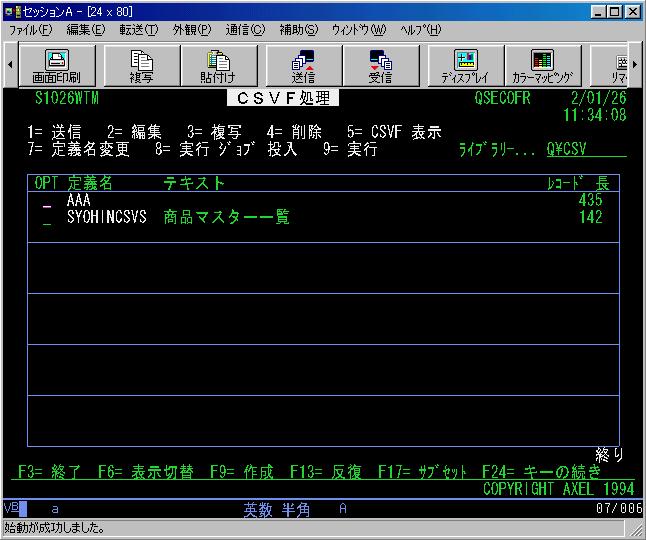Click the 5=CSVF表示 option label
646x540 pixels.
394,132
